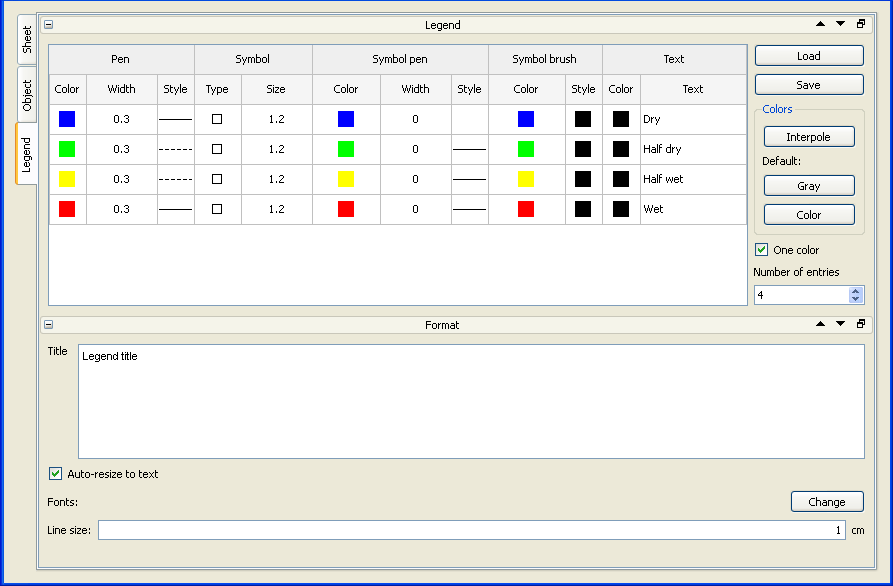The width and height of the screenshot is (893, 586).
Task: Click the Format panel up arrow icon
Action: 821,324
